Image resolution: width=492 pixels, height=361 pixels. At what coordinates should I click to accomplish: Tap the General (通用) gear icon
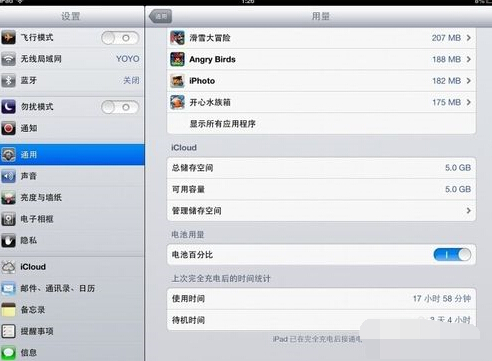click(8, 155)
